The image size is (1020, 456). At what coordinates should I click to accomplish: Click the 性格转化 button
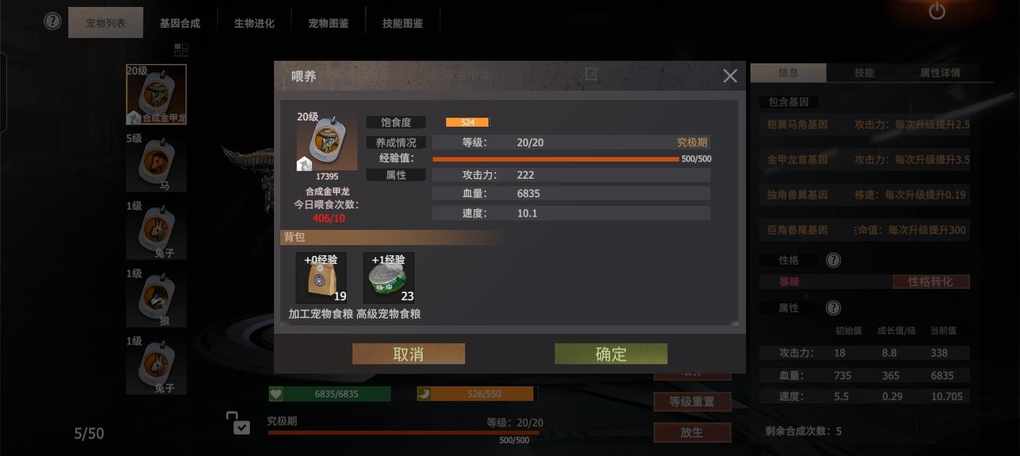[931, 282]
